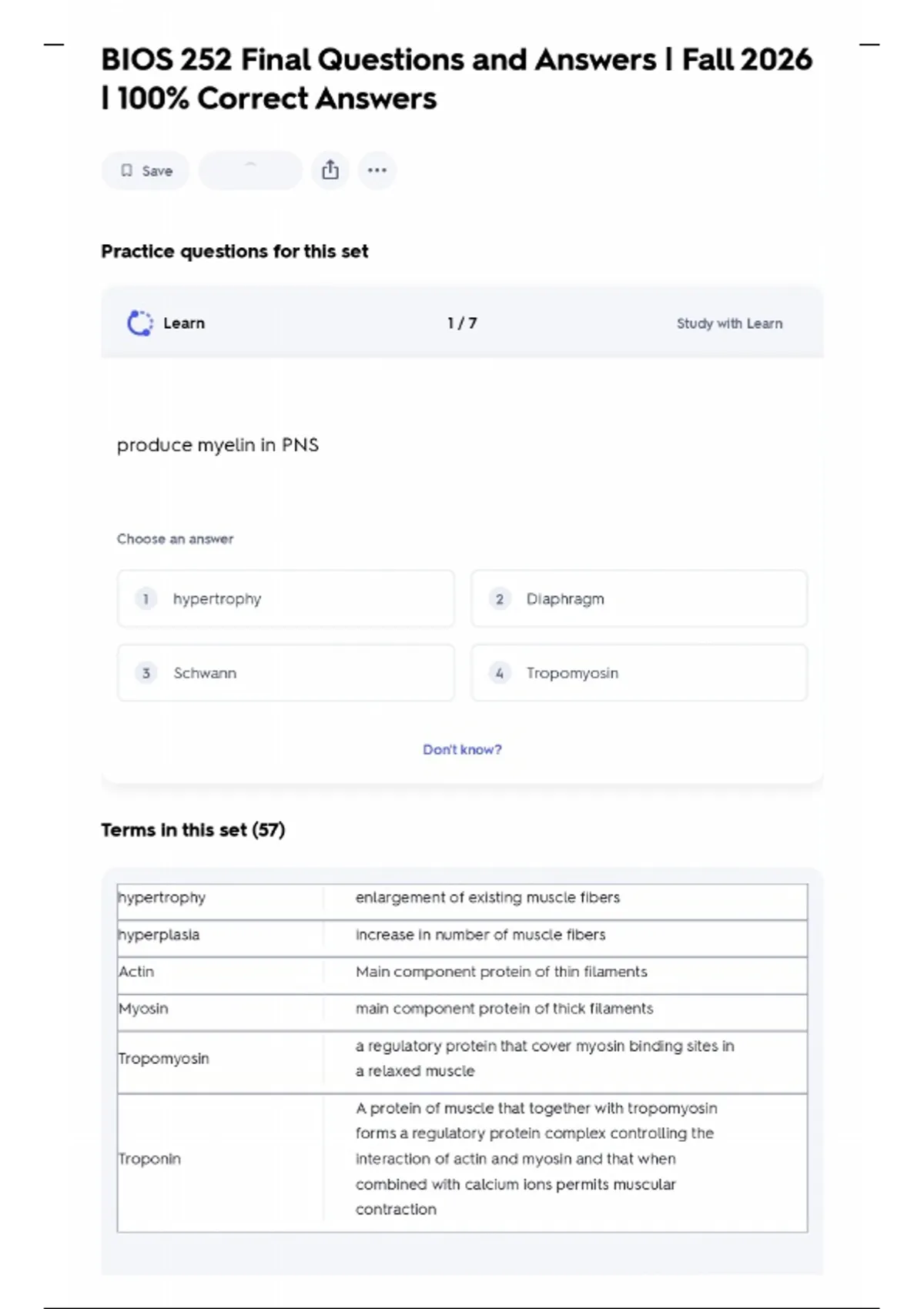Viewport: 924px width, 1309px height.
Task: Click the number 1 answer badge
Action: click(146, 599)
